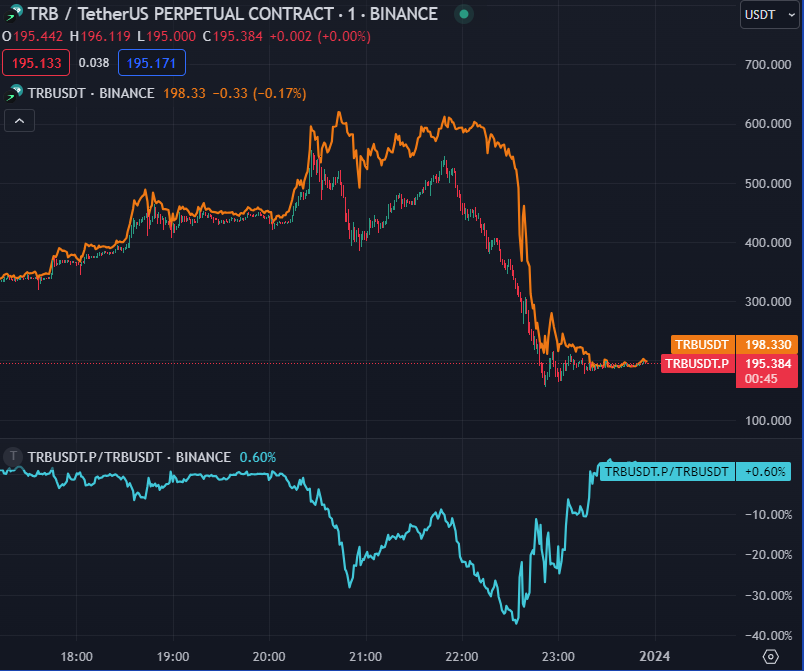
Task: Click the blue buy price 195.171 button
Action: point(152,63)
